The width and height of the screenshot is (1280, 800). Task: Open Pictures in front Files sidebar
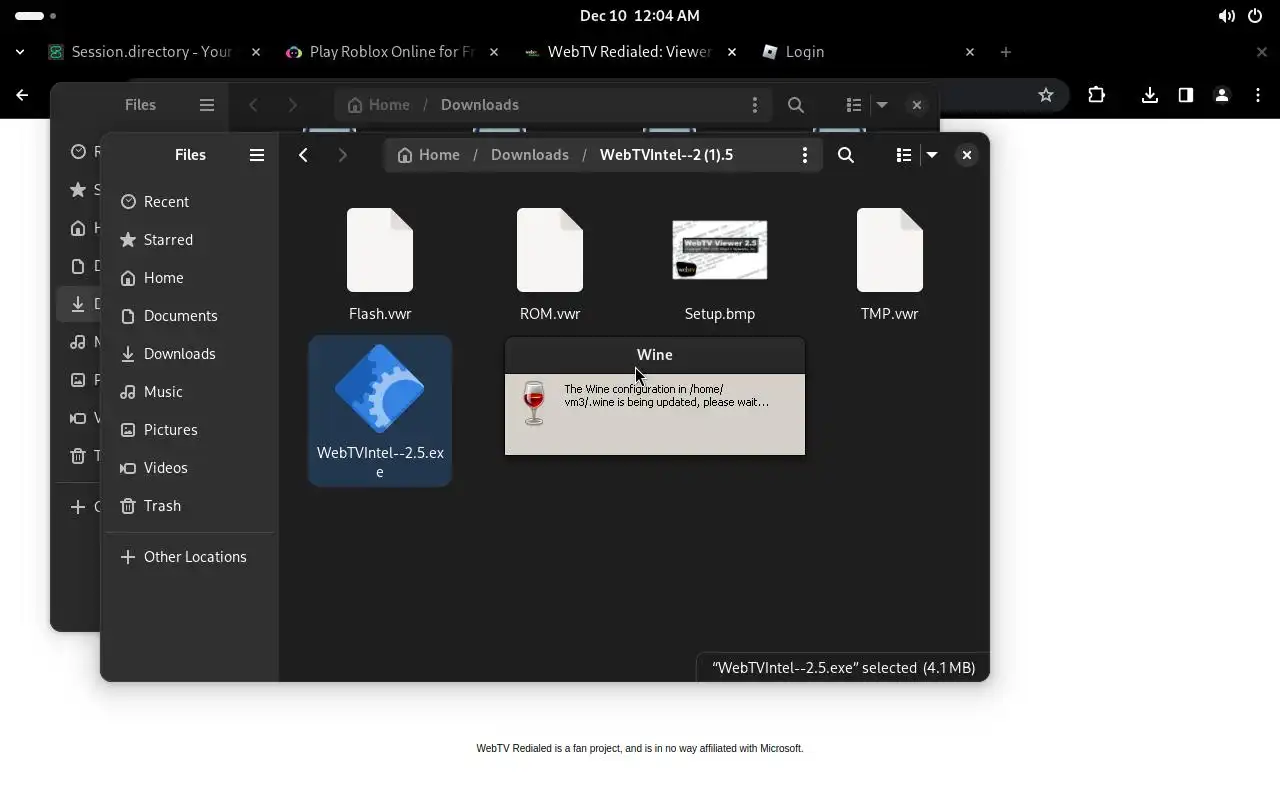[190, 430]
